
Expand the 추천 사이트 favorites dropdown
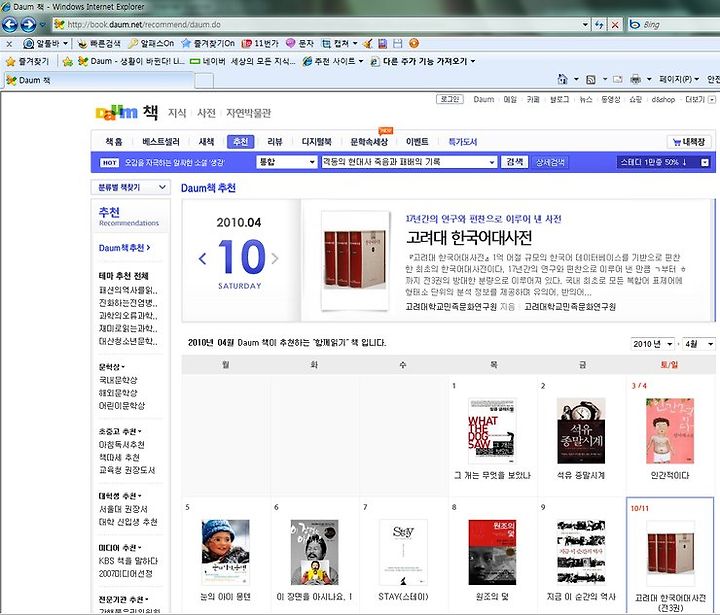click(361, 61)
